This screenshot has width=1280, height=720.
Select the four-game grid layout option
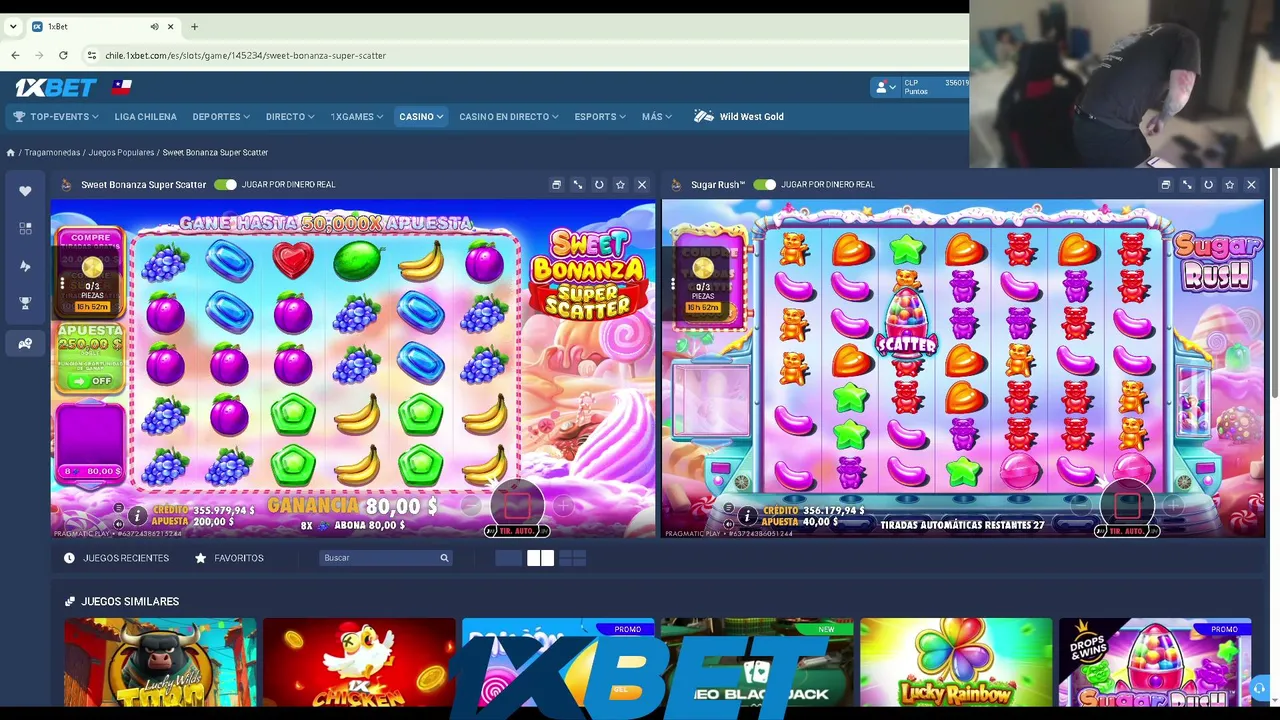pos(573,558)
